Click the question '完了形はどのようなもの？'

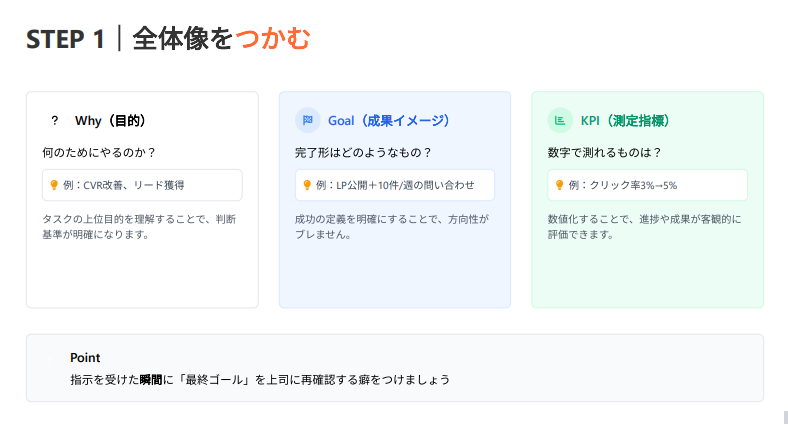[363, 153]
